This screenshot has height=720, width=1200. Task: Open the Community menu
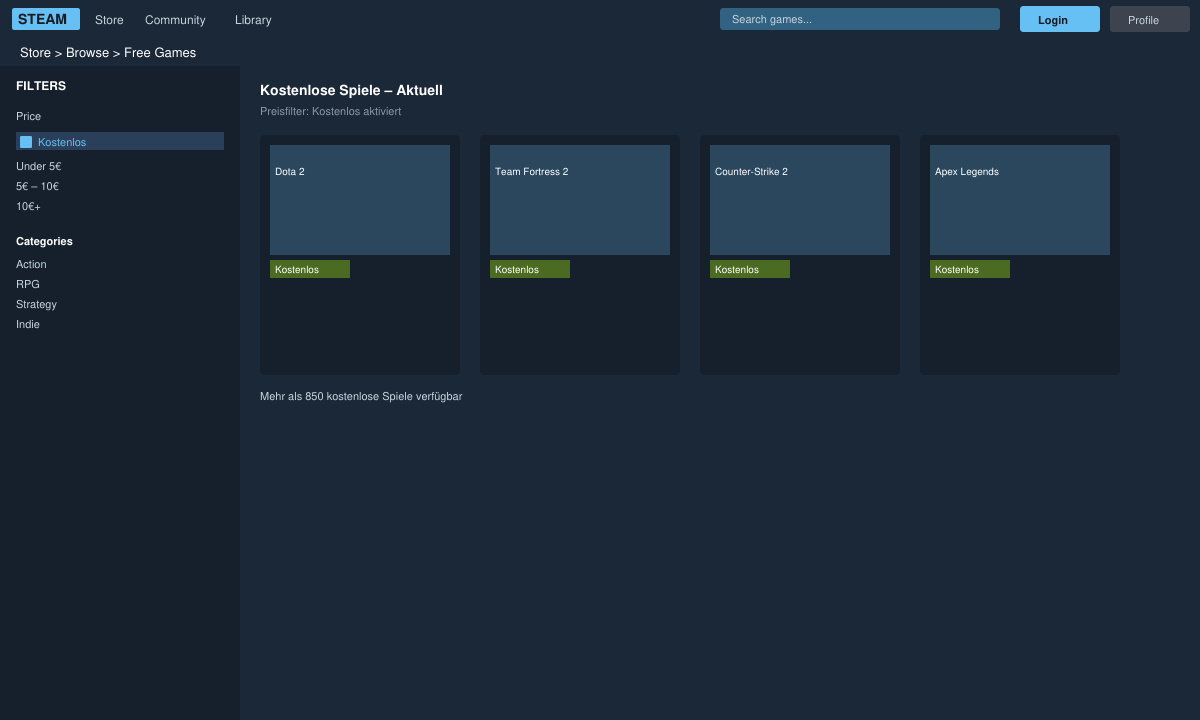[175, 20]
